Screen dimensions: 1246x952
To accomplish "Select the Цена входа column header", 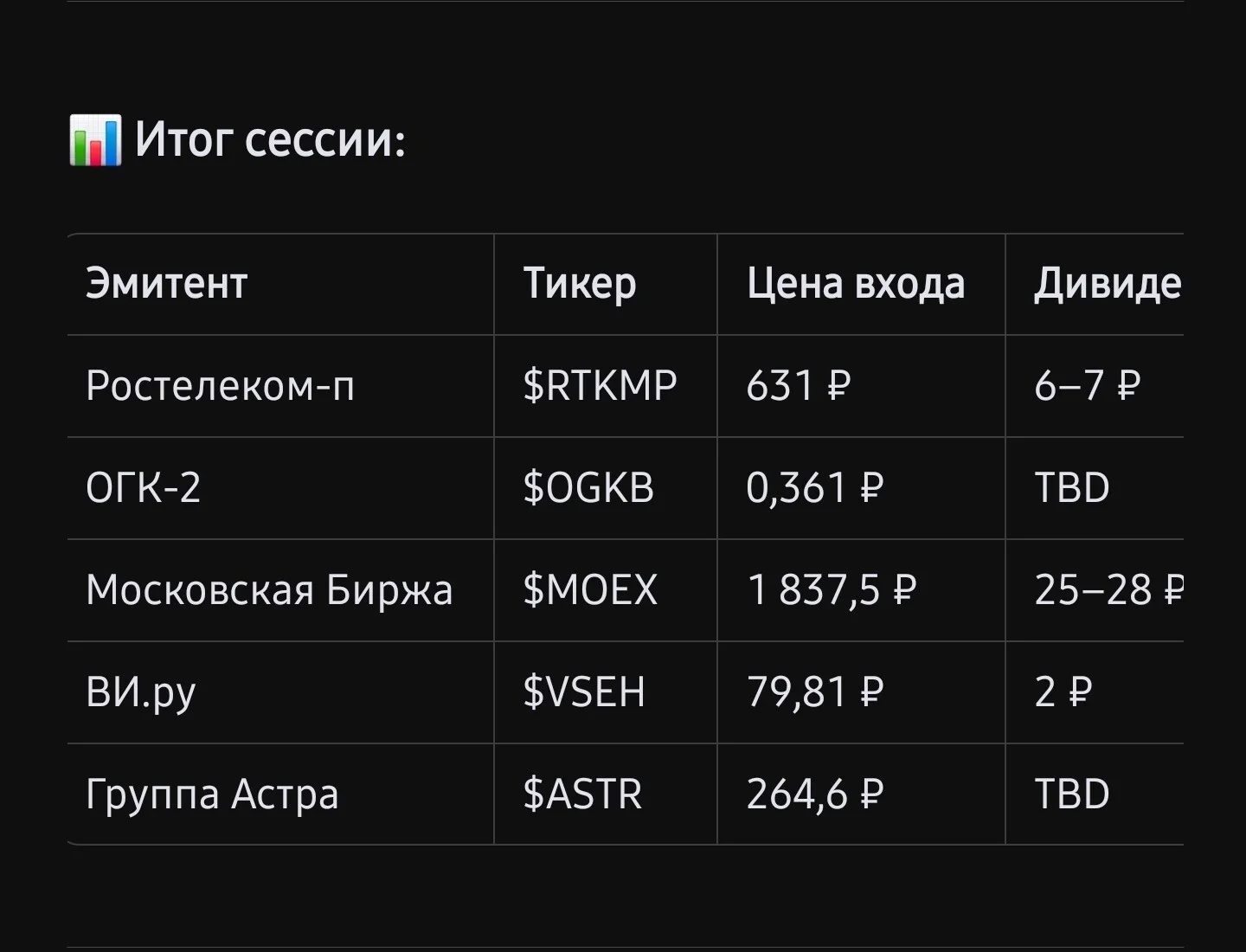I will (856, 284).
